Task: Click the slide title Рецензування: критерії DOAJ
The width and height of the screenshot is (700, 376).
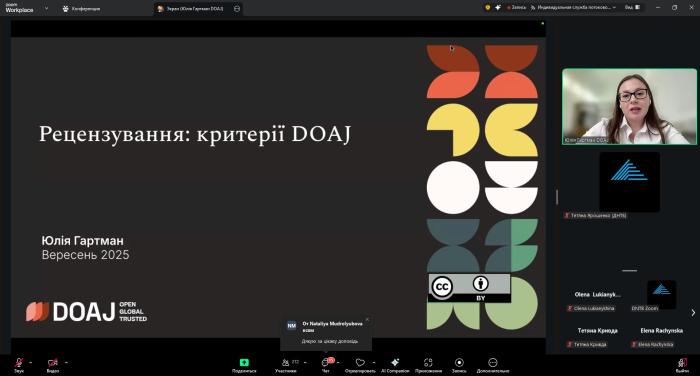Action: point(195,134)
